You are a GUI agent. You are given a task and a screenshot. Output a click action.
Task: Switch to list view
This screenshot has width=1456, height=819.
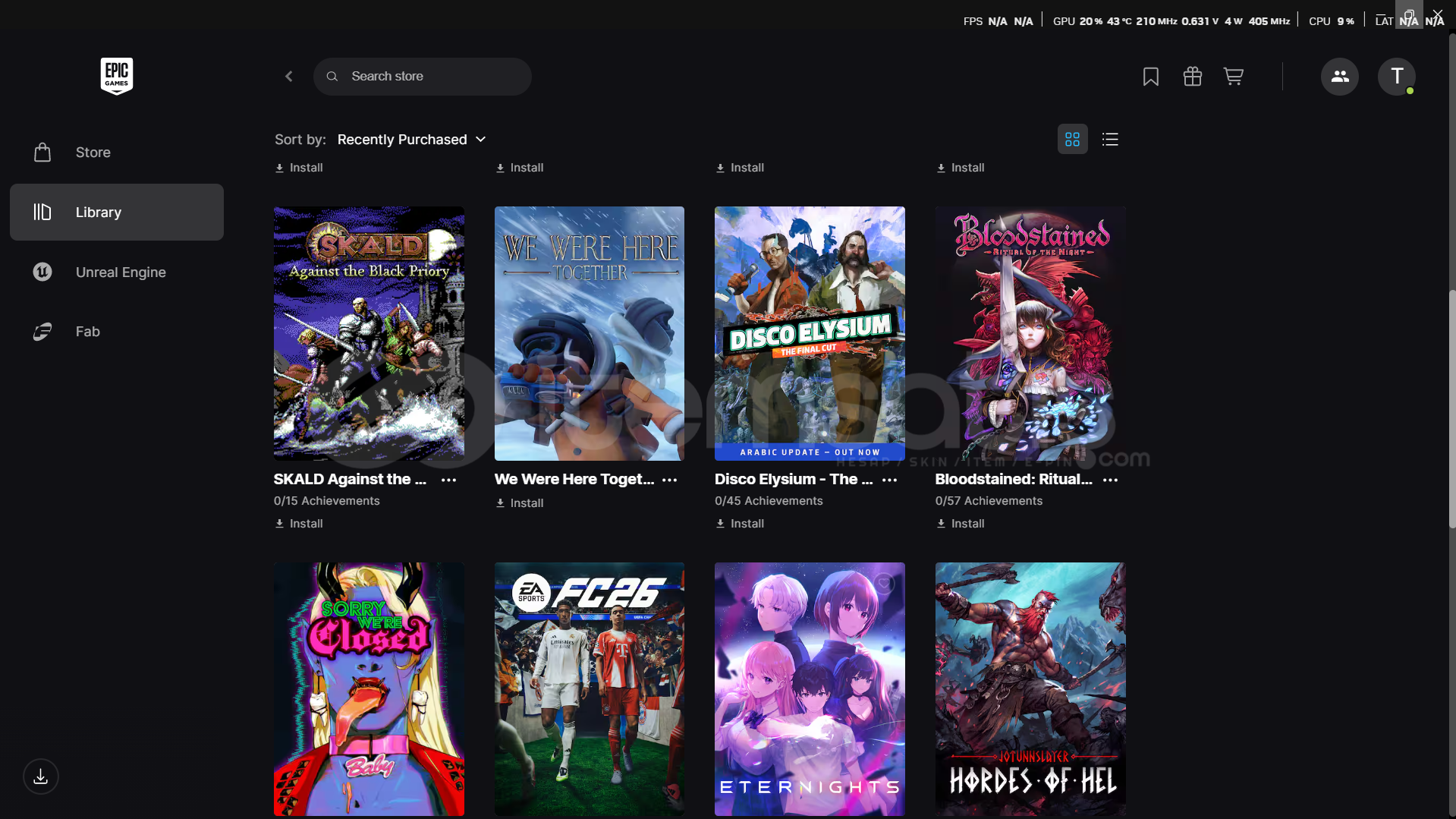pyautogui.click(x=1110, y=140)
